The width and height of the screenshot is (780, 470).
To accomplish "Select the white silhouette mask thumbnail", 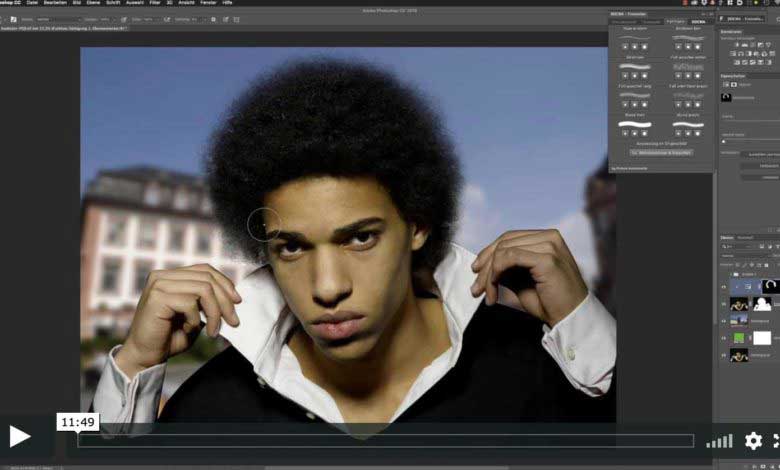I will [x=762, y=304].
